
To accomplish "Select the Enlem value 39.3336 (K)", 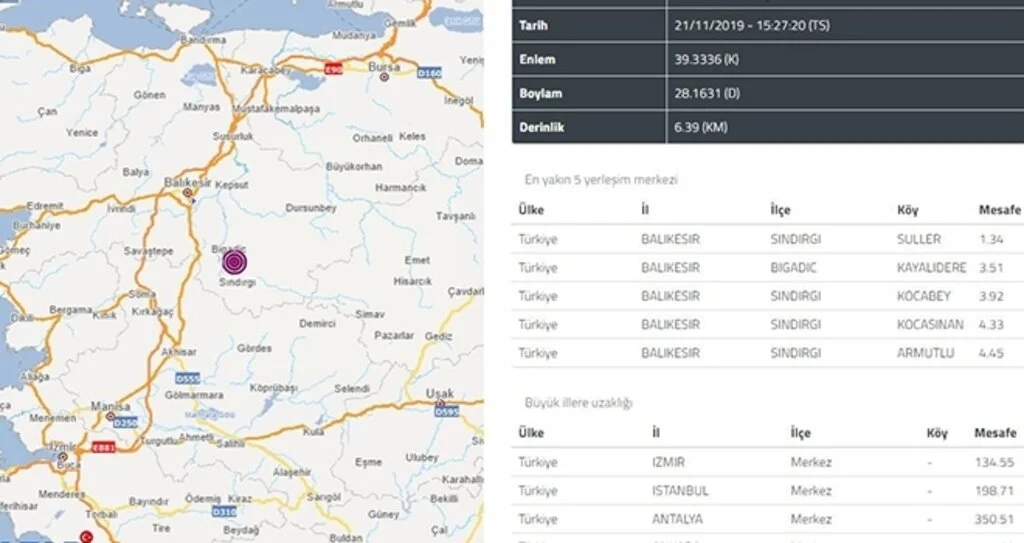I will click(x=706, y=59).
